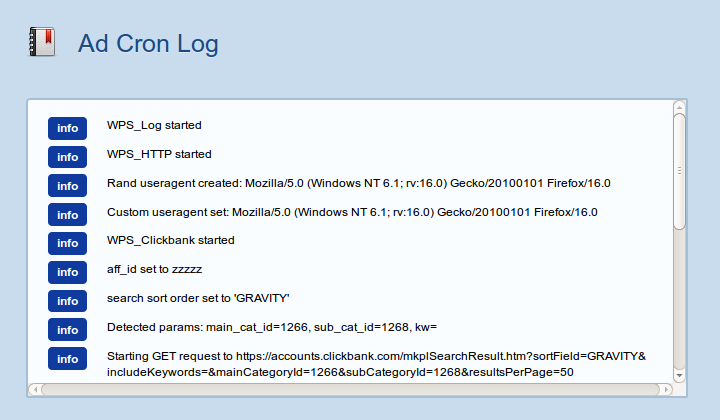The height and width of the screenshot is (420, 720).
Task: Click the info badge next to aff_id set
Action: 68,272
